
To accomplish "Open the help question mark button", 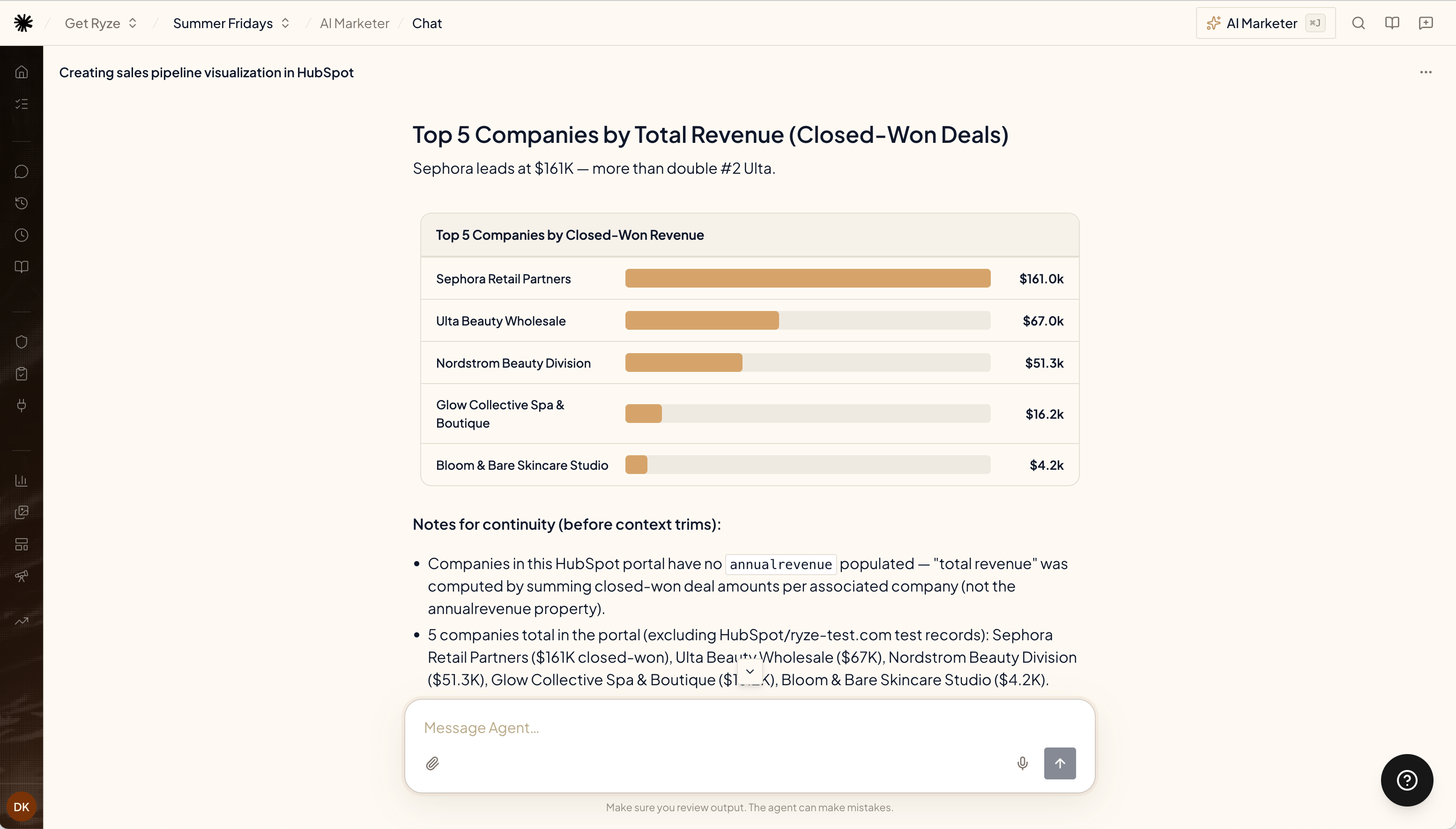I will tap(1406, 780).
